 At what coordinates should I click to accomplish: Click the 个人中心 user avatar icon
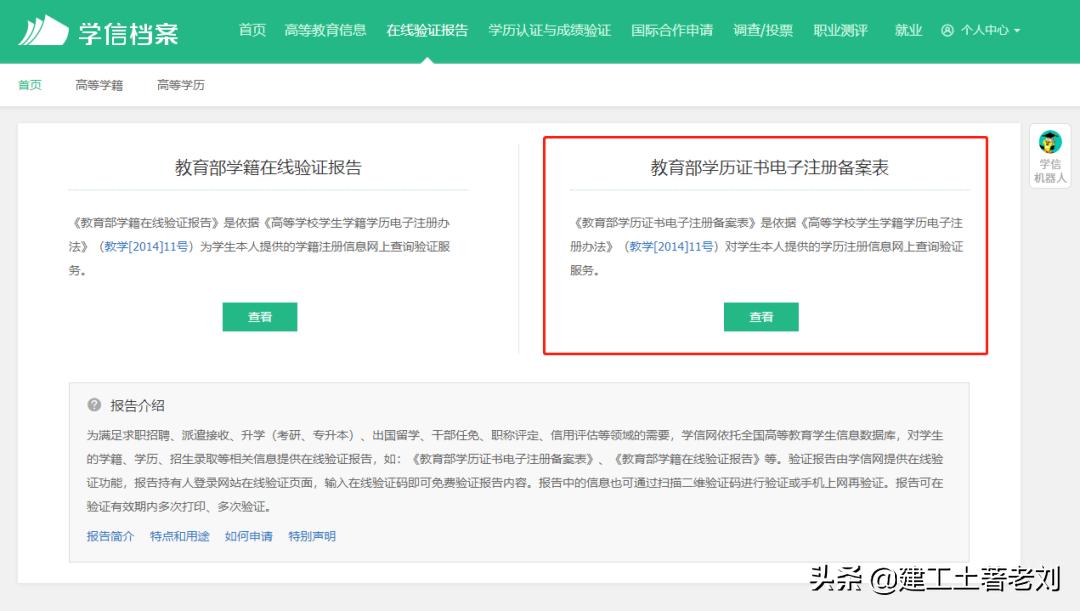[947, 30]
